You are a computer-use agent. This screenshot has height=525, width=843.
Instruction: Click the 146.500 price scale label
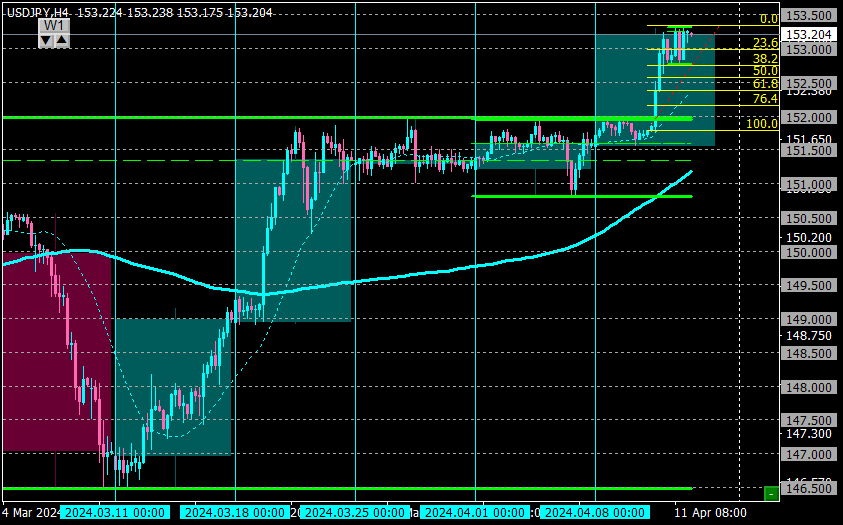coord(809,488)
